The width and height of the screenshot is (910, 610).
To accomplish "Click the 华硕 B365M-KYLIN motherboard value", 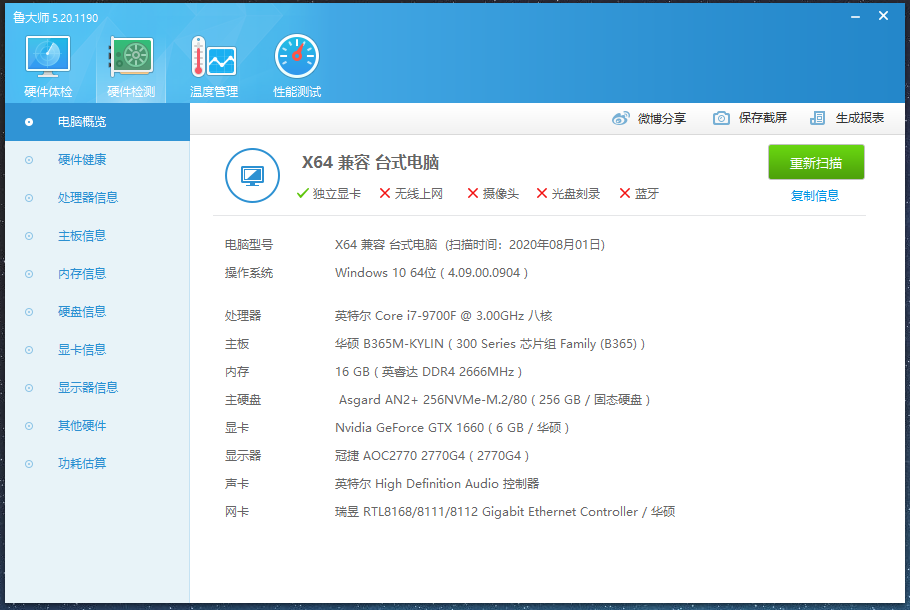I will click(490, 344).
